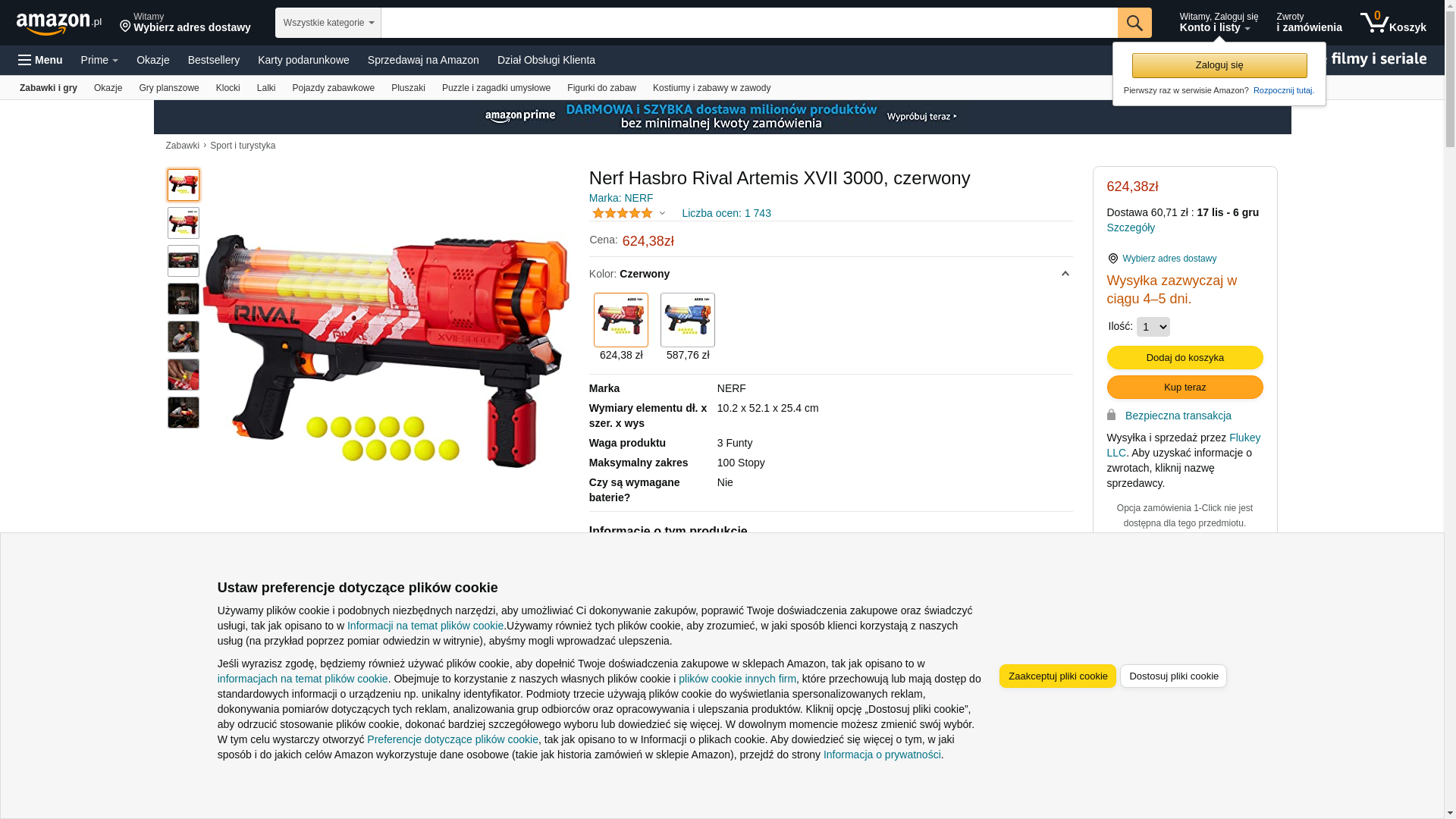
Task: Open the hamburger Menu
Action: tap(40, 60)
